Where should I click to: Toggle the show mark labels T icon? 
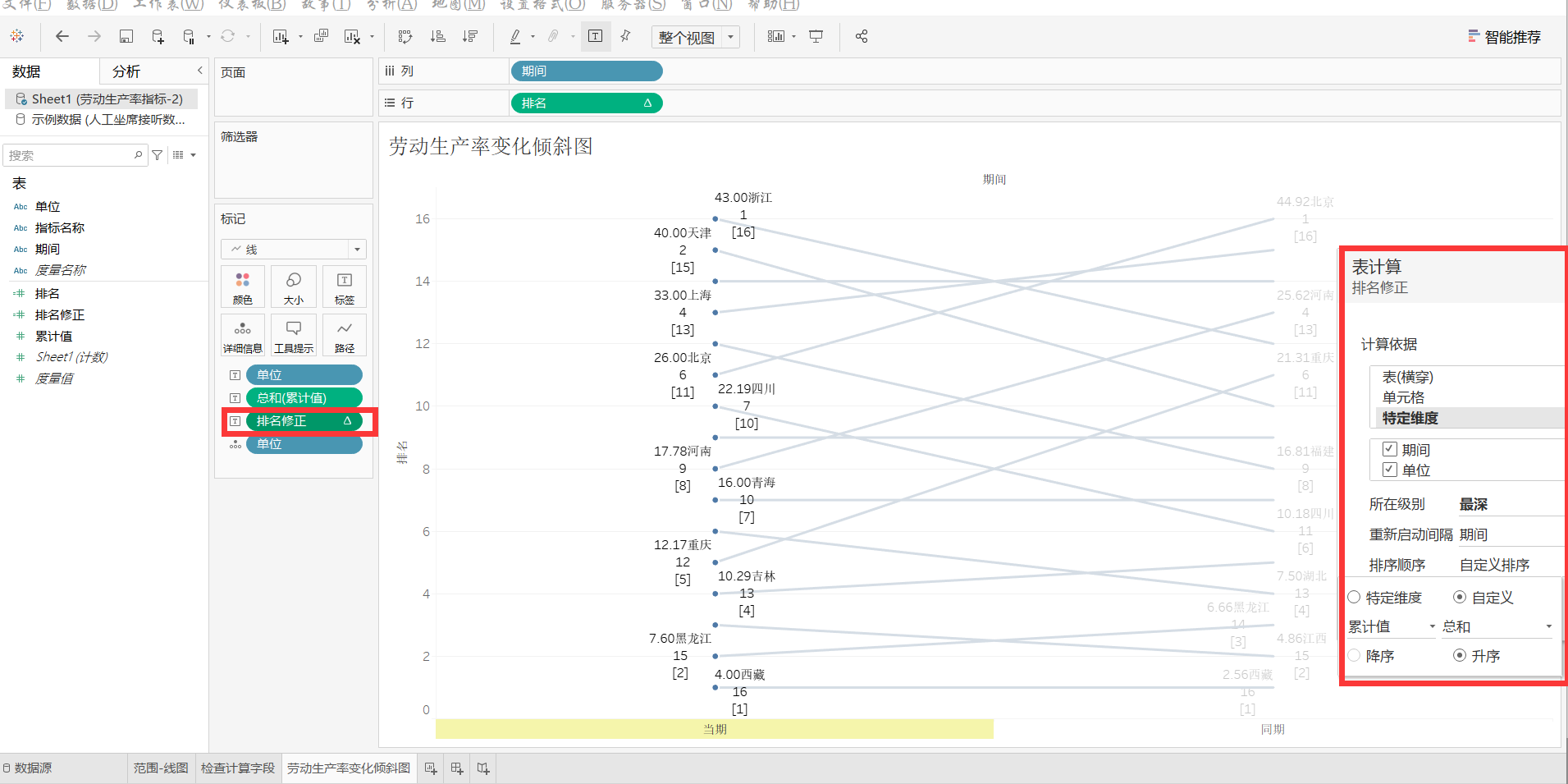tap(595, 36)
